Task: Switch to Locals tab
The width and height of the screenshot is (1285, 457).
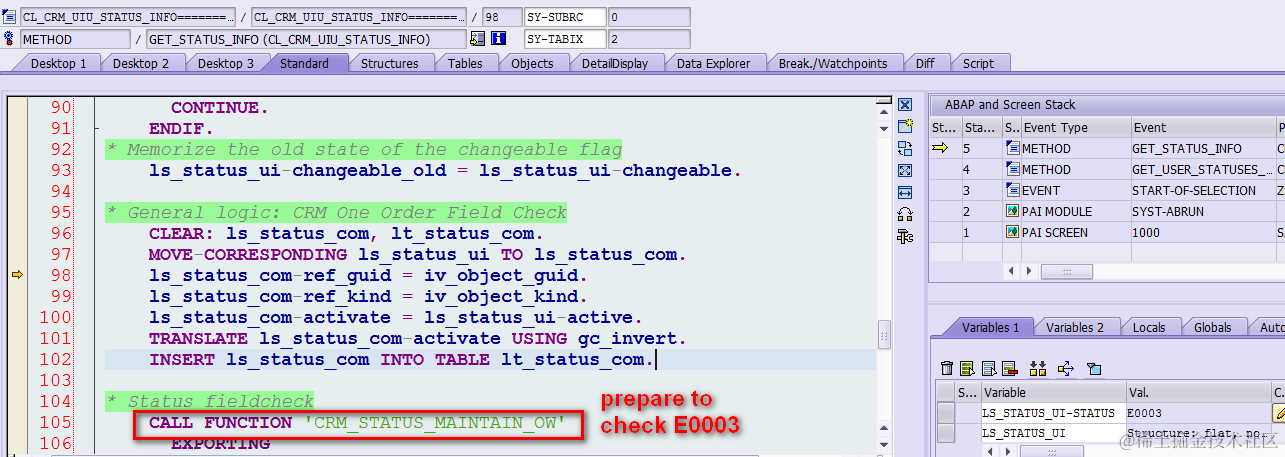Action: pos(1149,327)
